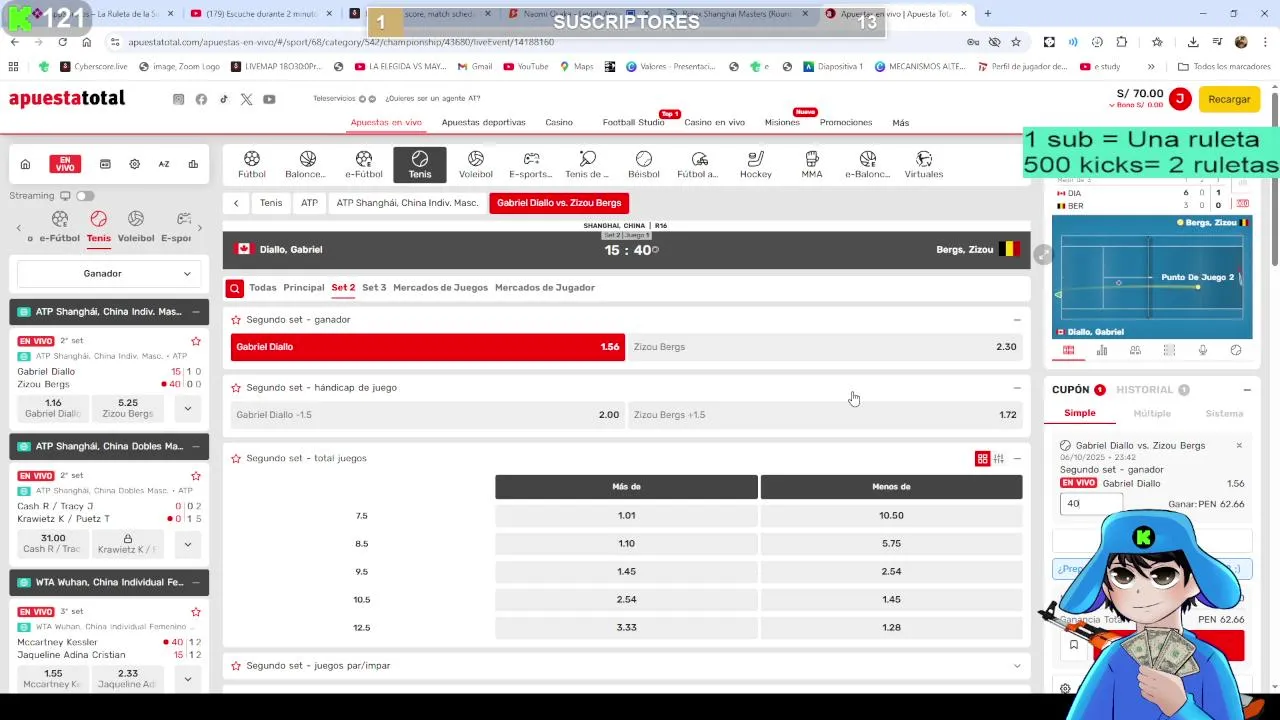Click the Recargar button
The image size is (1280, 720).
1229,99
